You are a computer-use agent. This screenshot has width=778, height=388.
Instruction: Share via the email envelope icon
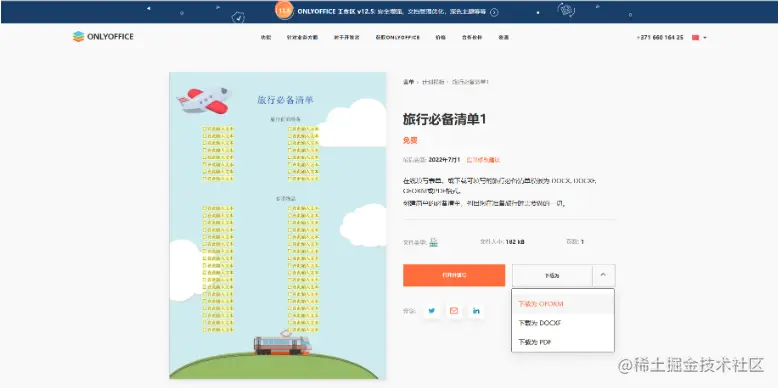click(x=454, y=311)
